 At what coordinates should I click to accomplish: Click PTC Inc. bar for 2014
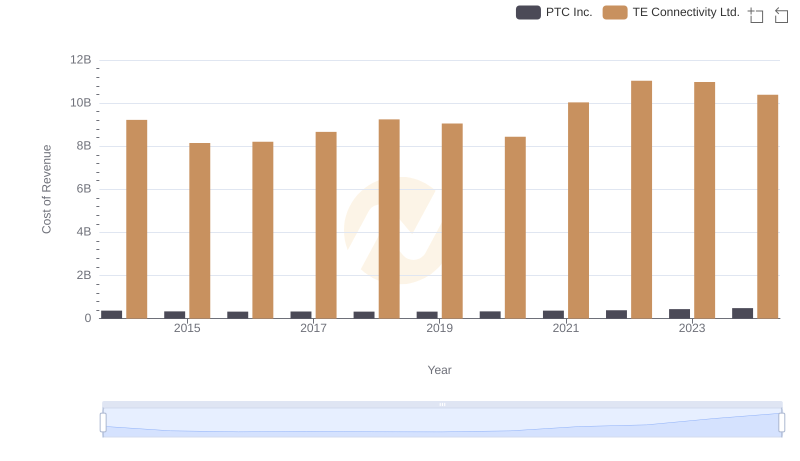[111, 314]
